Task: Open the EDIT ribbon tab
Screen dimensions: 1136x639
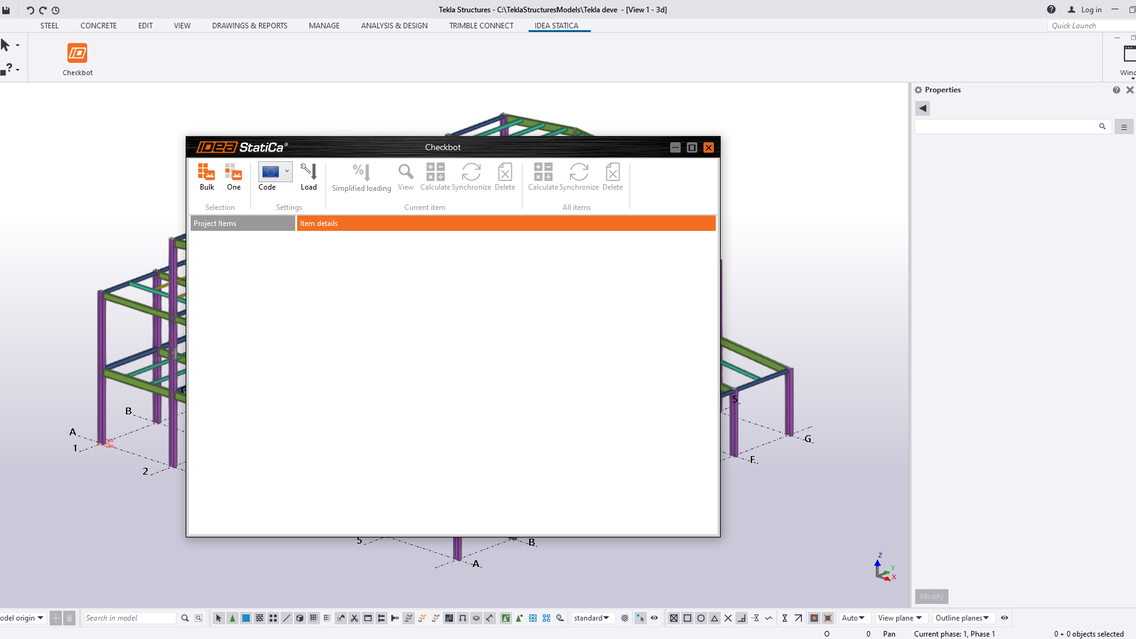Action: click(146, 25)
